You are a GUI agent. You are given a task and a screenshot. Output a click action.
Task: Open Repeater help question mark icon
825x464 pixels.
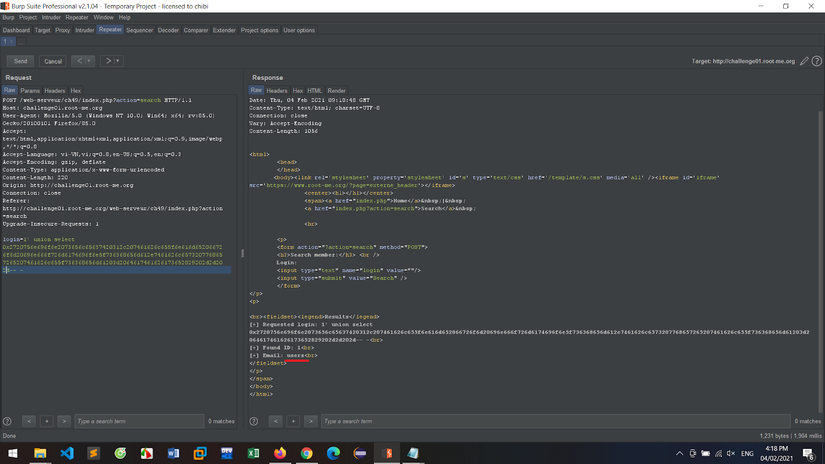point(817,61)
